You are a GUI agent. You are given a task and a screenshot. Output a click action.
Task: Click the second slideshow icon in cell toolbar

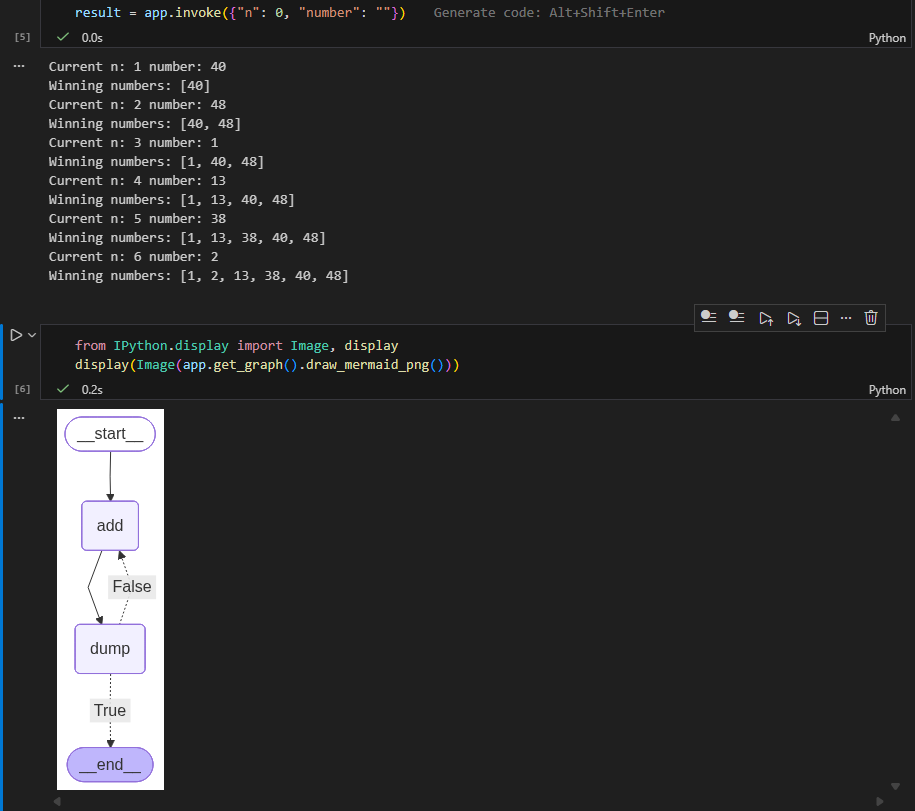tap(737, 317)
